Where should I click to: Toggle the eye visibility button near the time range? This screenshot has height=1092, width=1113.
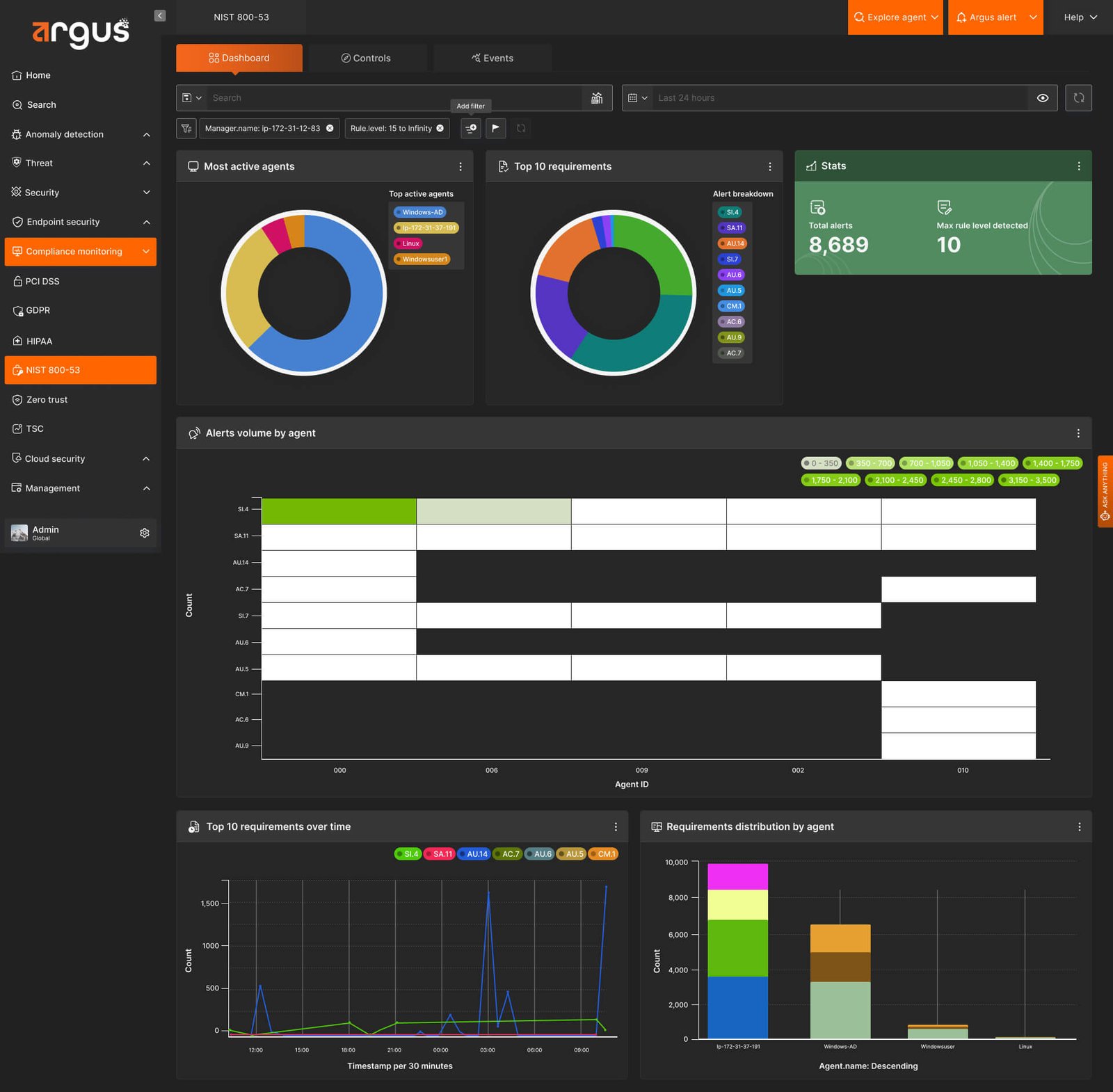tap(1043, 98)
